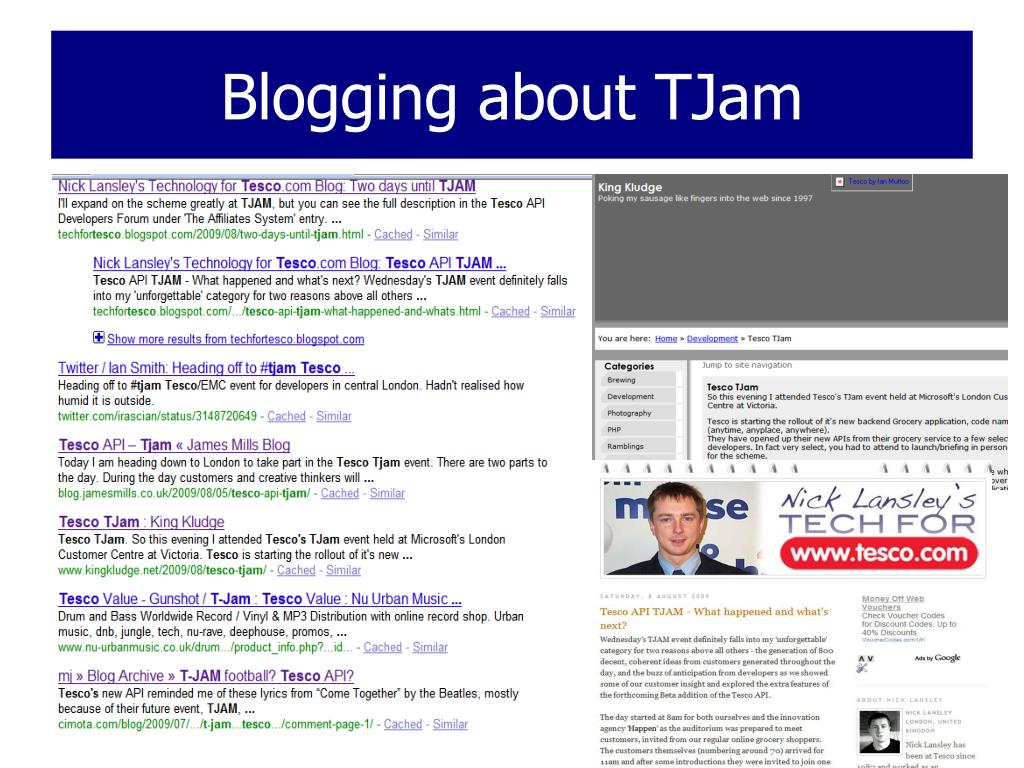Screen dimensions: 1024x768
Task: Open 'Tesco API TJAM ...' blog result title
Action: (299, 263)
